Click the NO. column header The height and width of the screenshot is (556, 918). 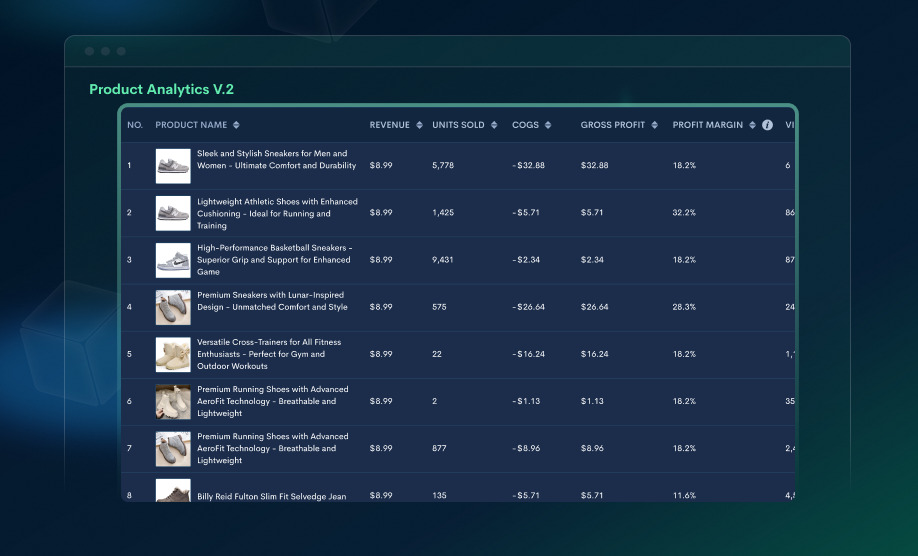click(135, 125)
